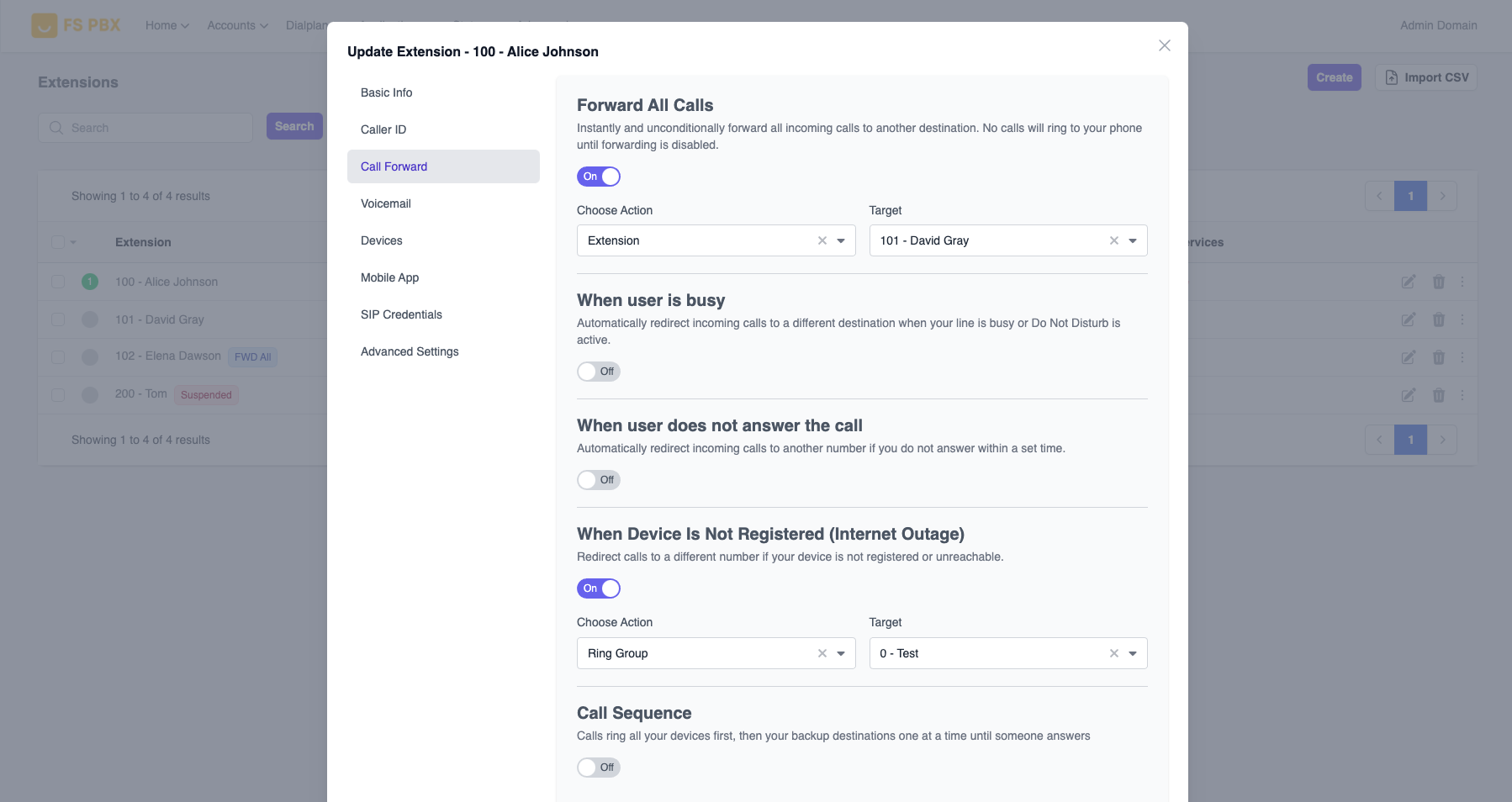This screenshot has width=1512, height=802.
Task: Disable the Forward All Calls toggle
Action: click(x=598, y=177)
